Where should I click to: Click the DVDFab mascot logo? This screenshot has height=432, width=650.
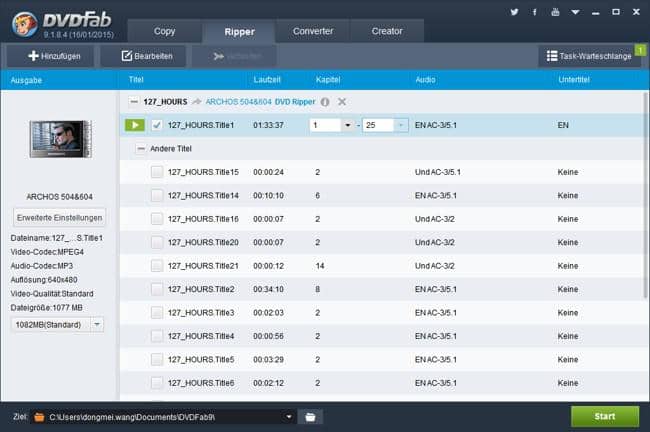[x=24, y=24]
